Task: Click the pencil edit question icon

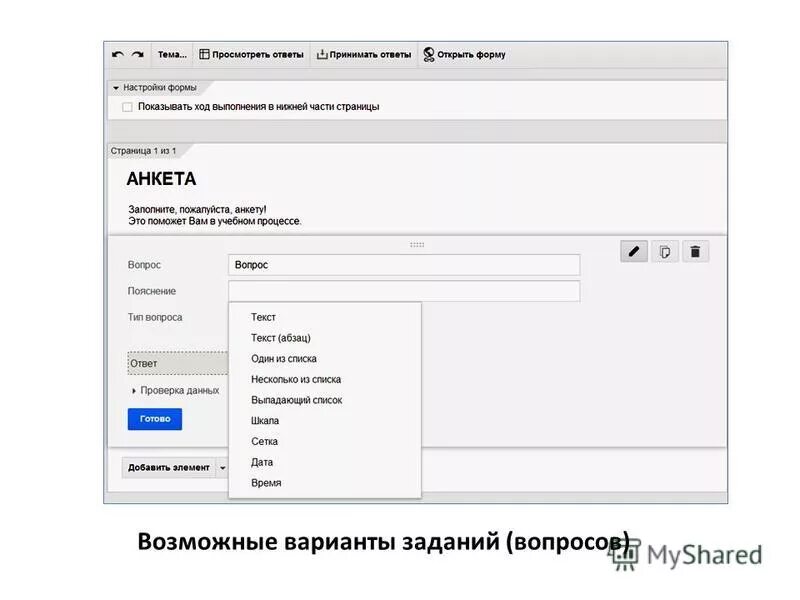Action: pyautogui.click(x=634, y=252)
